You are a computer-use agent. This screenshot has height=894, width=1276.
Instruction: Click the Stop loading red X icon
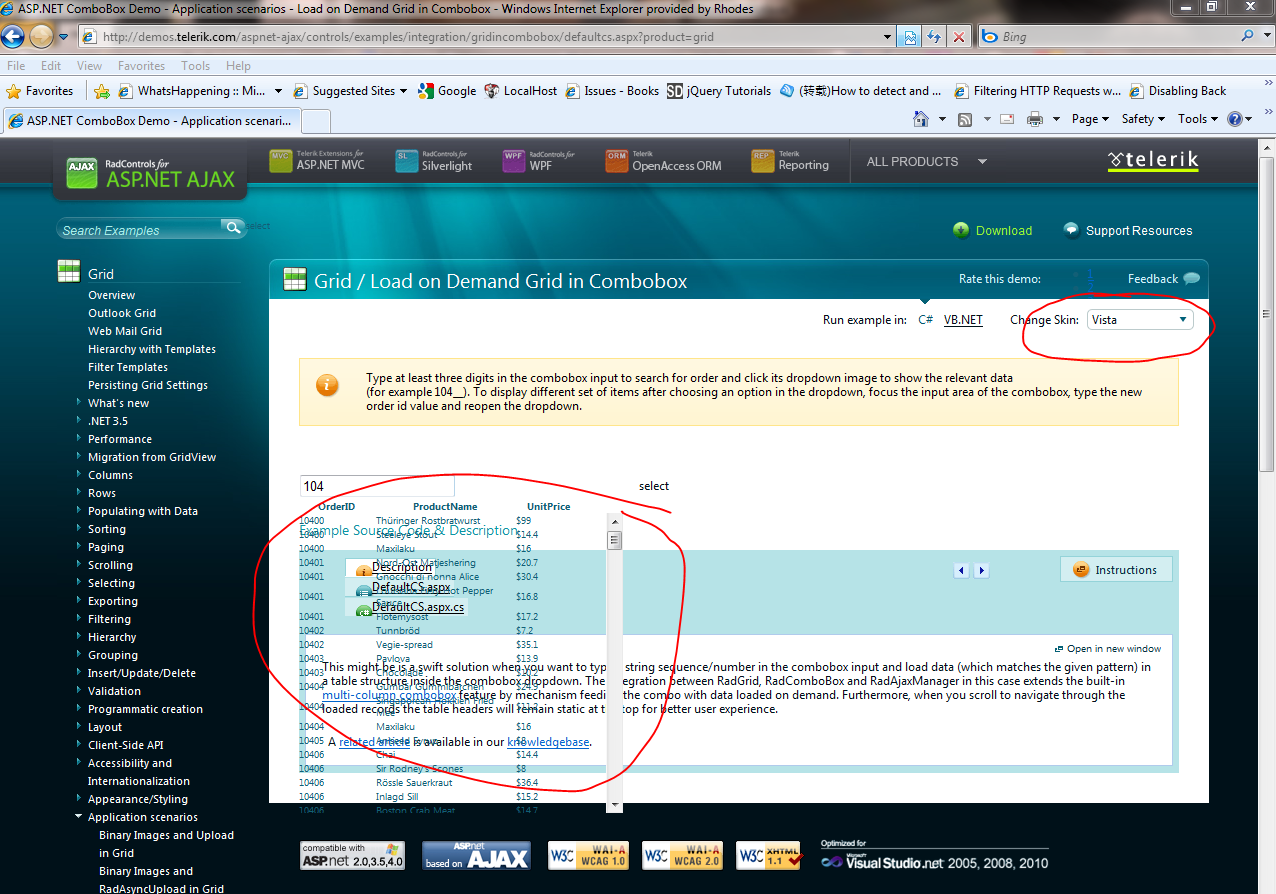pyautogui.click(x=958, y=37)
